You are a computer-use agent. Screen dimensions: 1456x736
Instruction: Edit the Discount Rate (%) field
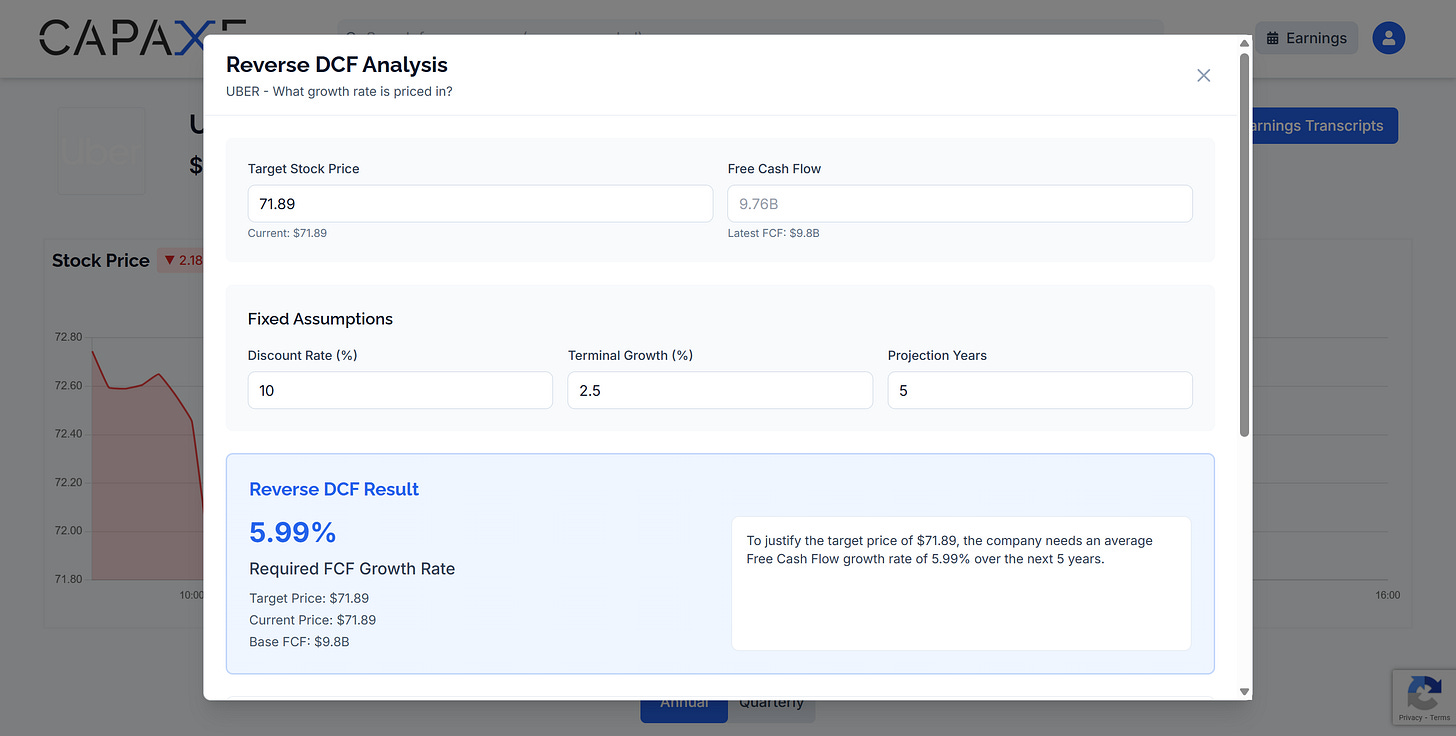[400, 391]
